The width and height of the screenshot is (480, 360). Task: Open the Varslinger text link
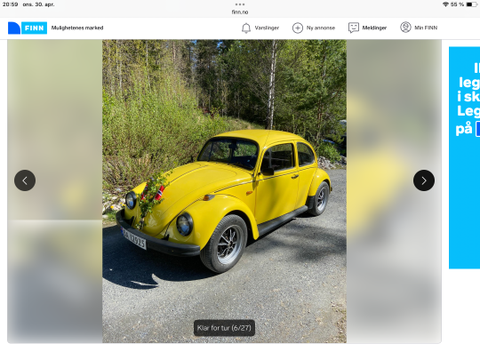click(267, 28)
